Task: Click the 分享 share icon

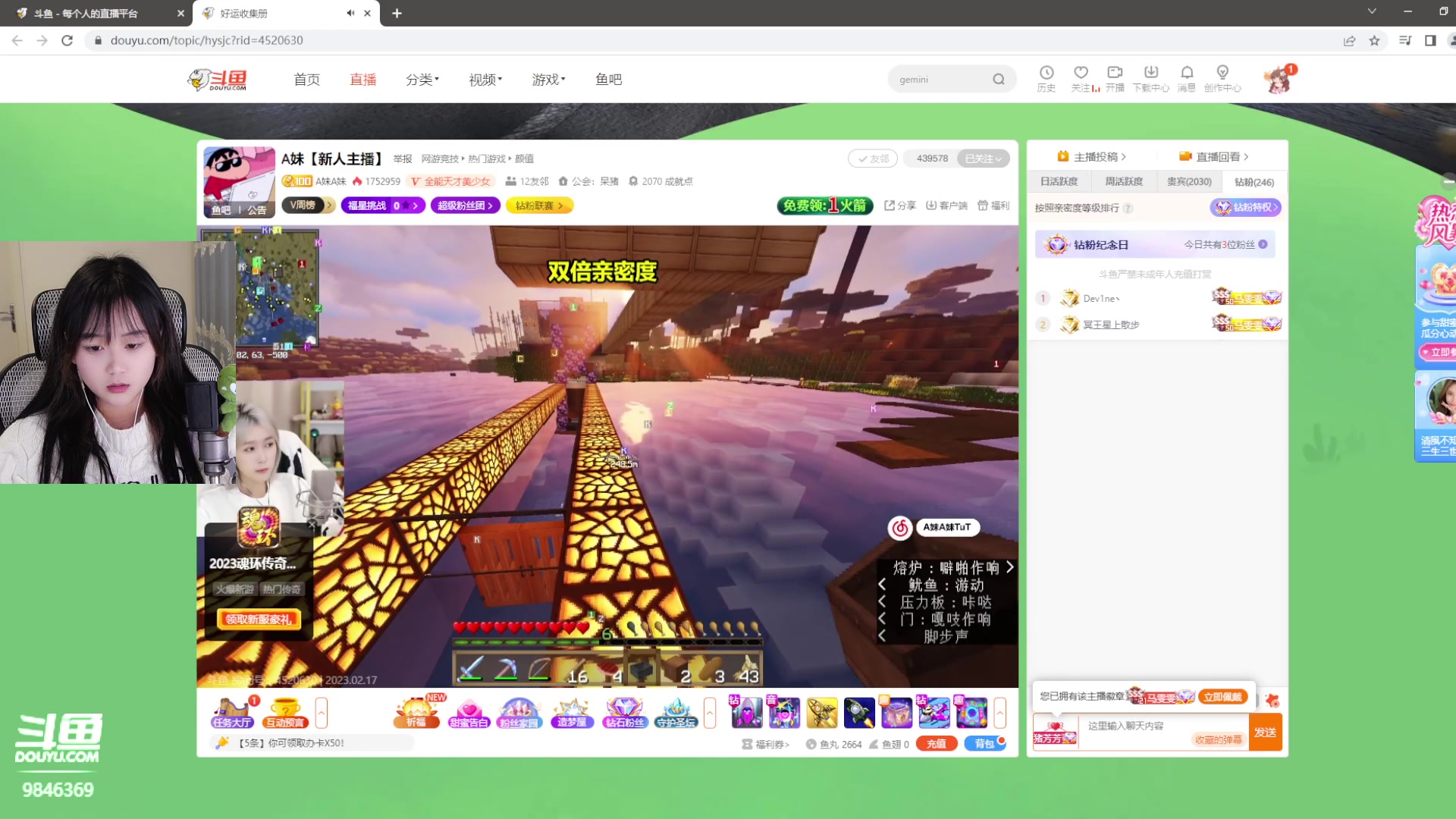Action: pos(900,206)
